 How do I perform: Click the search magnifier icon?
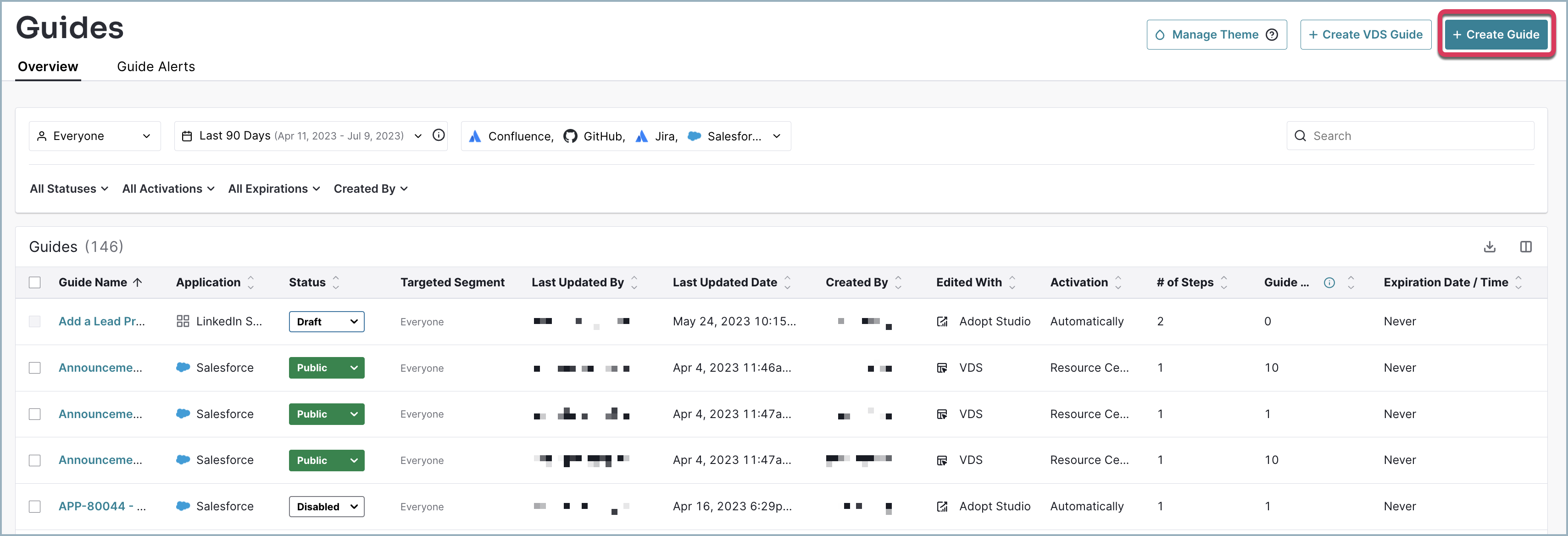[x=1300, y=136]
